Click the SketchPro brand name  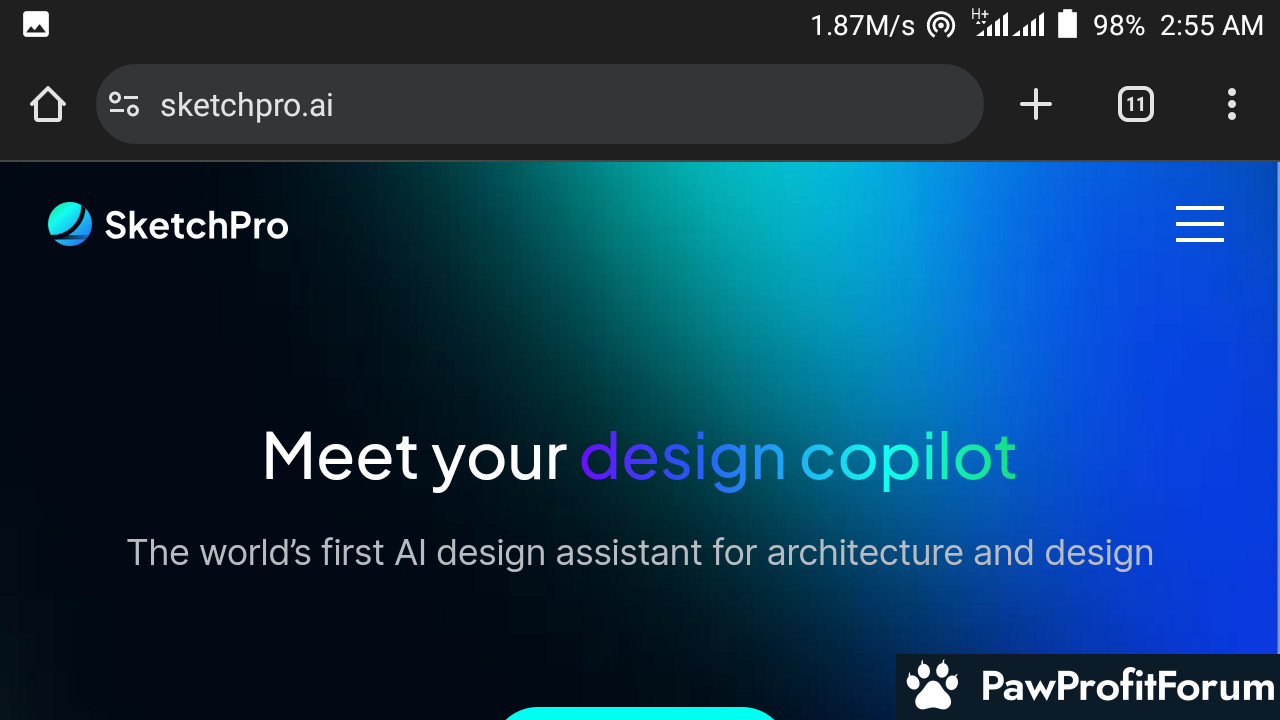(x=196, y=226)
